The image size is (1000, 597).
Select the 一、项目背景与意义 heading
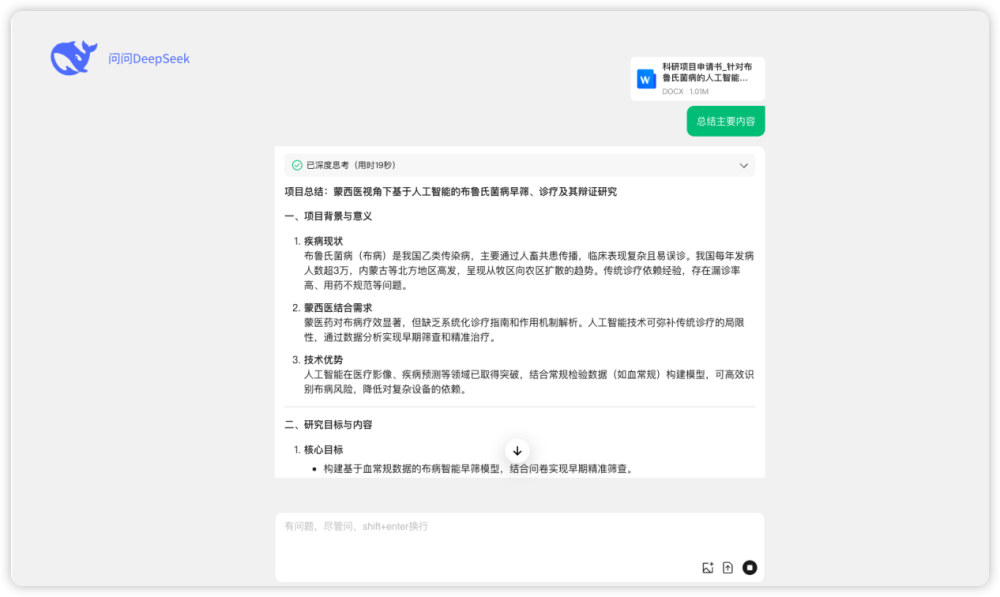point(328,216)
